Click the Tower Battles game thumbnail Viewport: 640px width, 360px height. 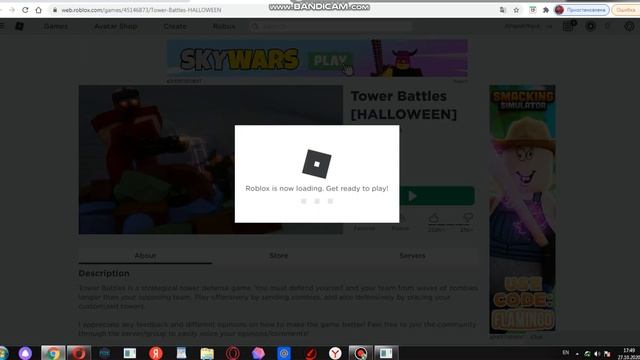211,160
